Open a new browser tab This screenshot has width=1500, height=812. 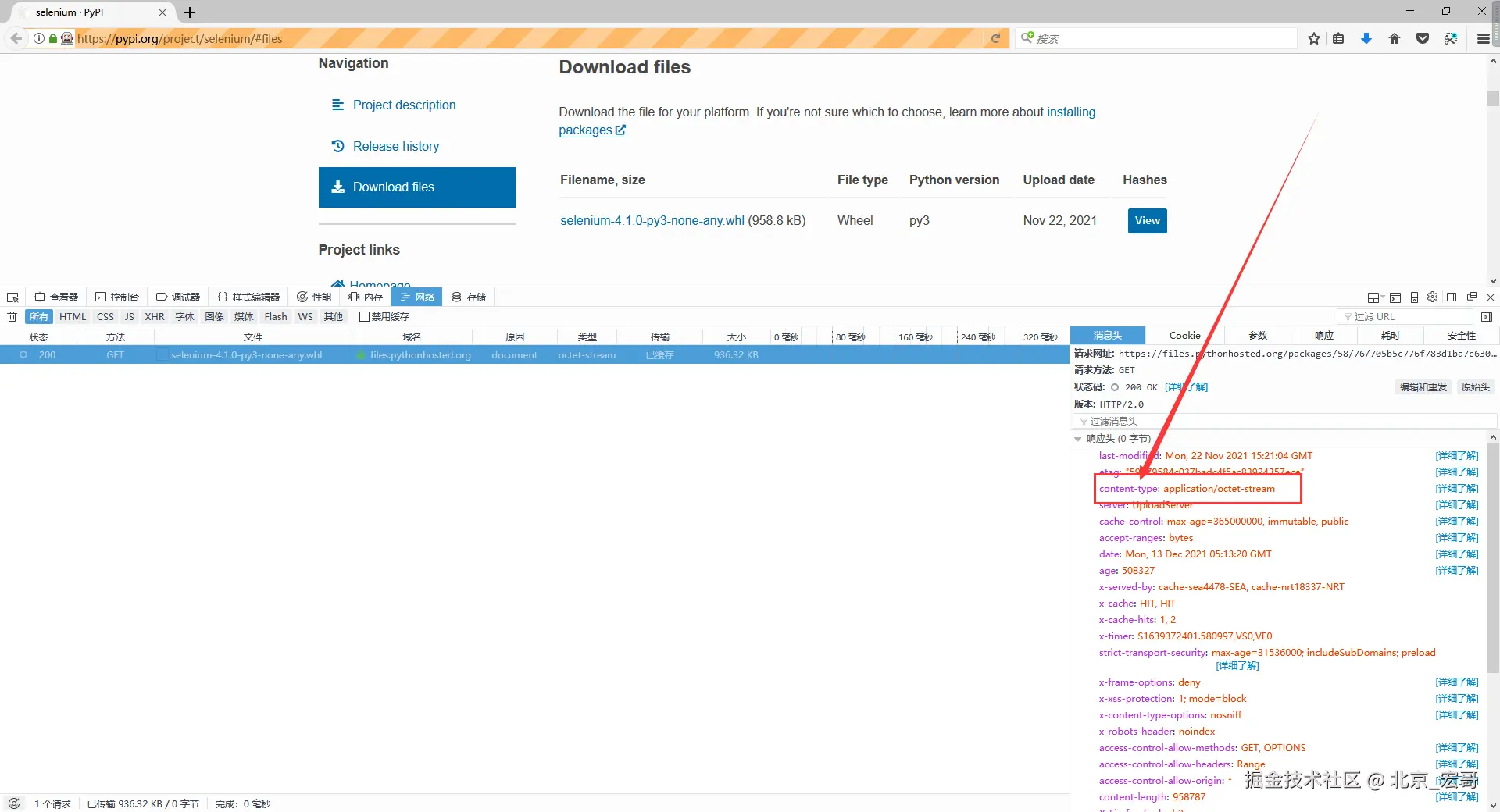(x=190, y=12)
